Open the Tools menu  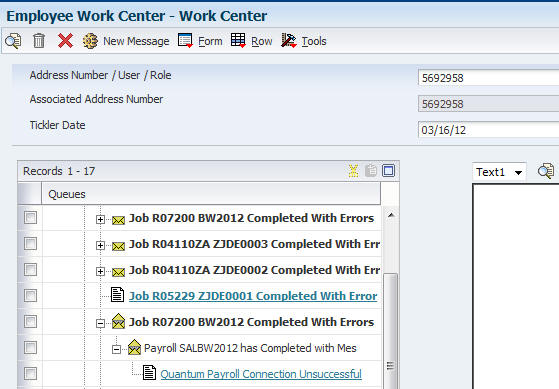pos(304,41)
